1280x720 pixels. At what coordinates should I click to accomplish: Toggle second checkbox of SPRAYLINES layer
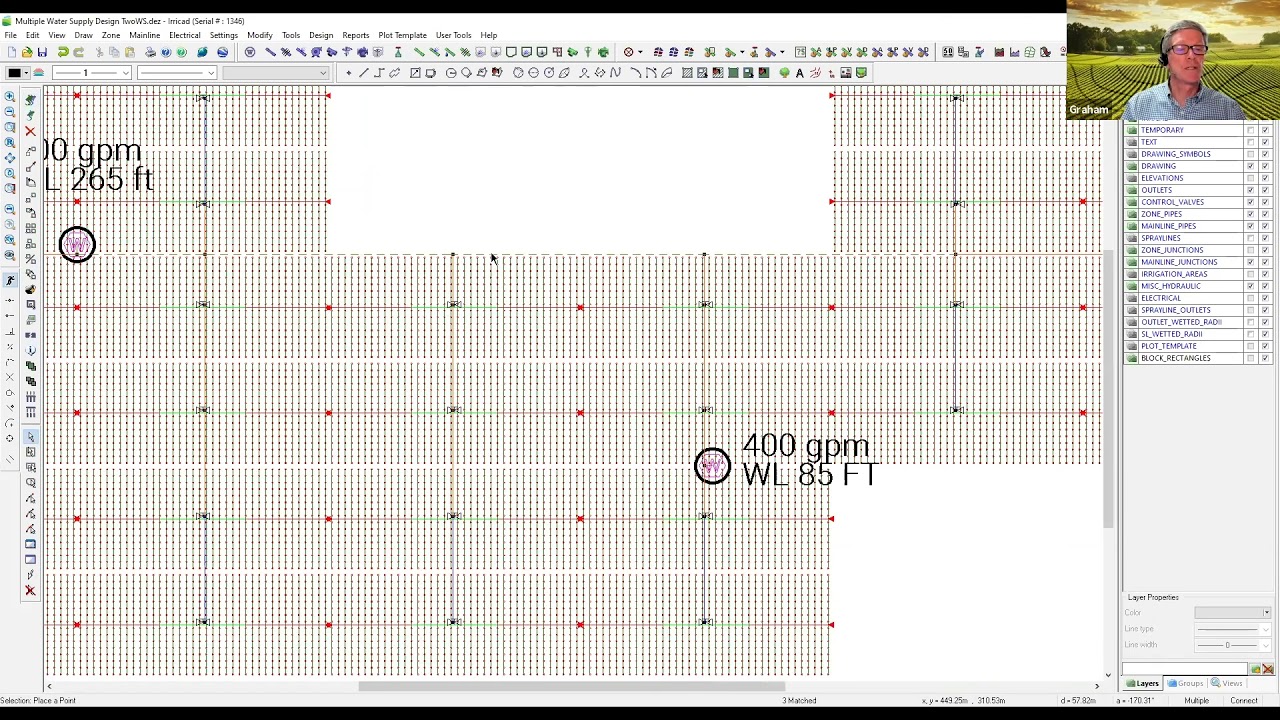tap(1265, 238)
